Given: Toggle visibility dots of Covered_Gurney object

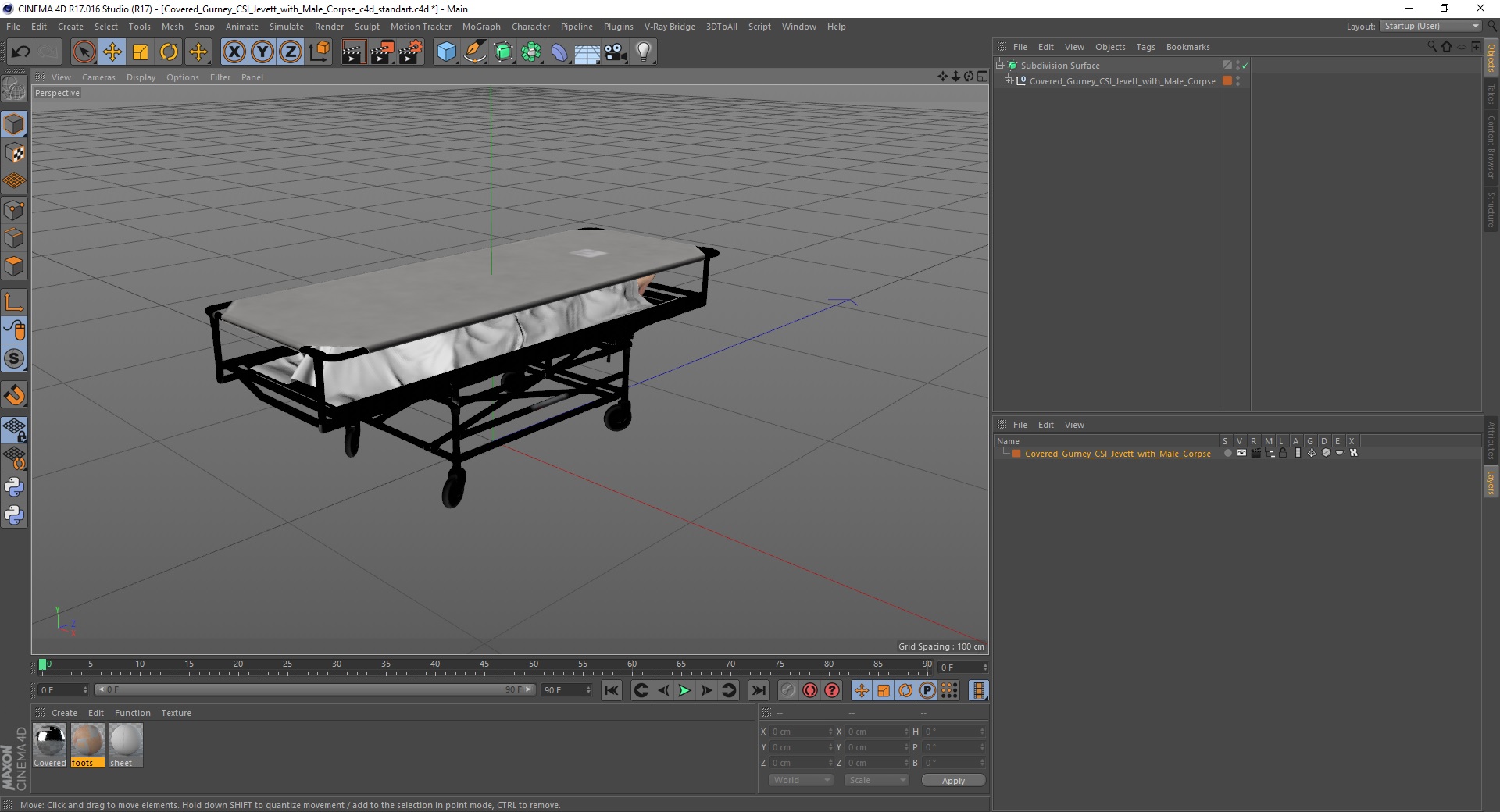Looking at the screenshot, I should click(1237, 81).
